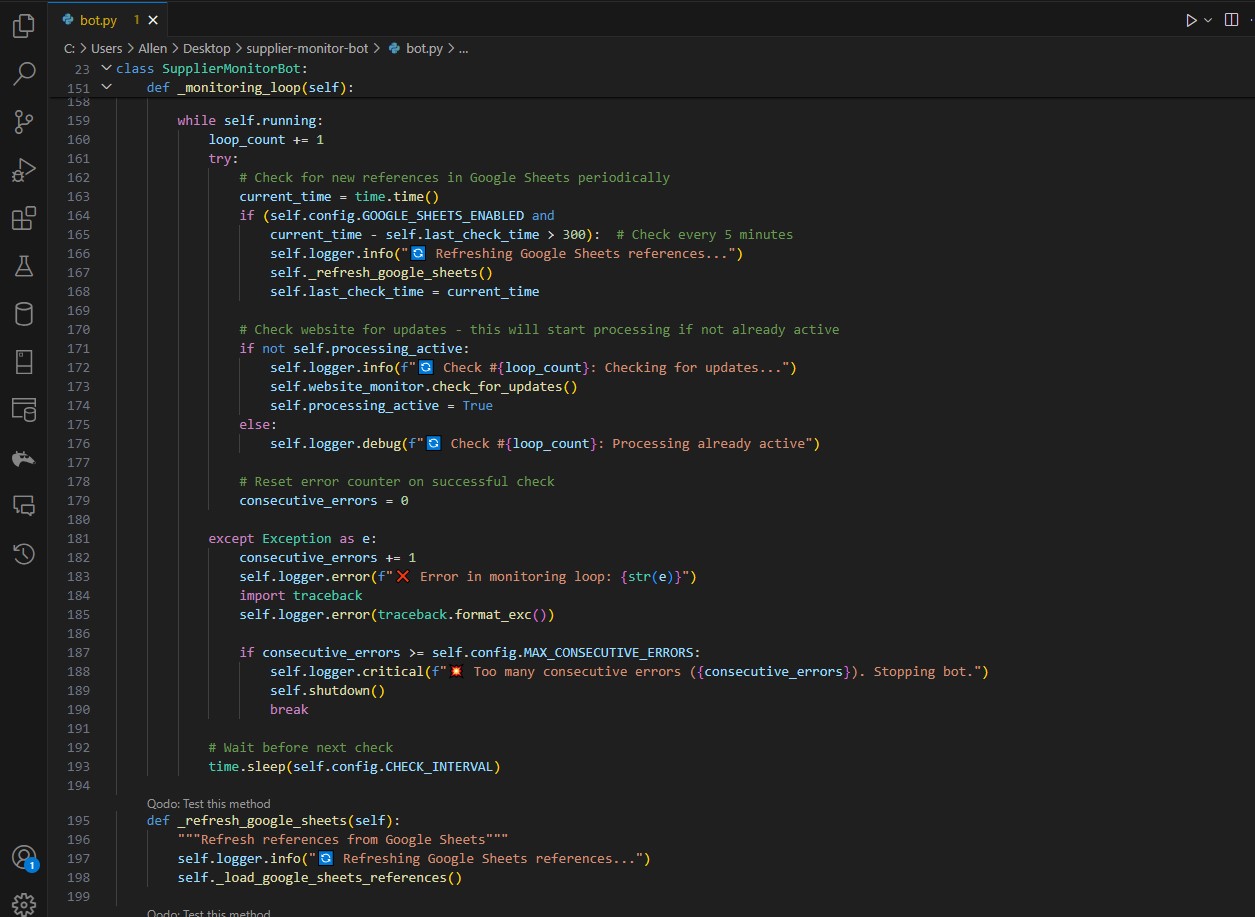Click the breadcrumb ellipsis symbol item
This screenshot has height=917, width=1255.
(464, 48)
